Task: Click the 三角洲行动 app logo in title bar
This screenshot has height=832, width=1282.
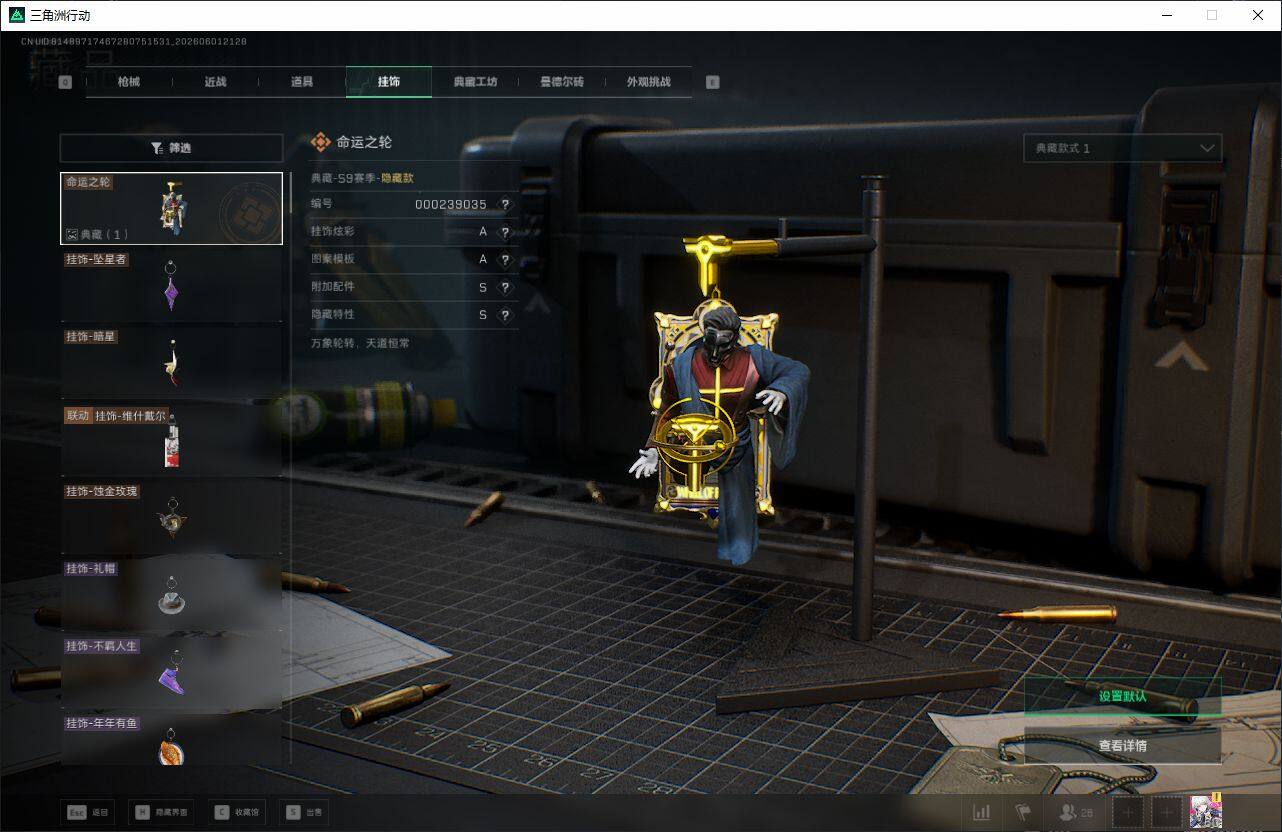Action: tap(16, 15)
